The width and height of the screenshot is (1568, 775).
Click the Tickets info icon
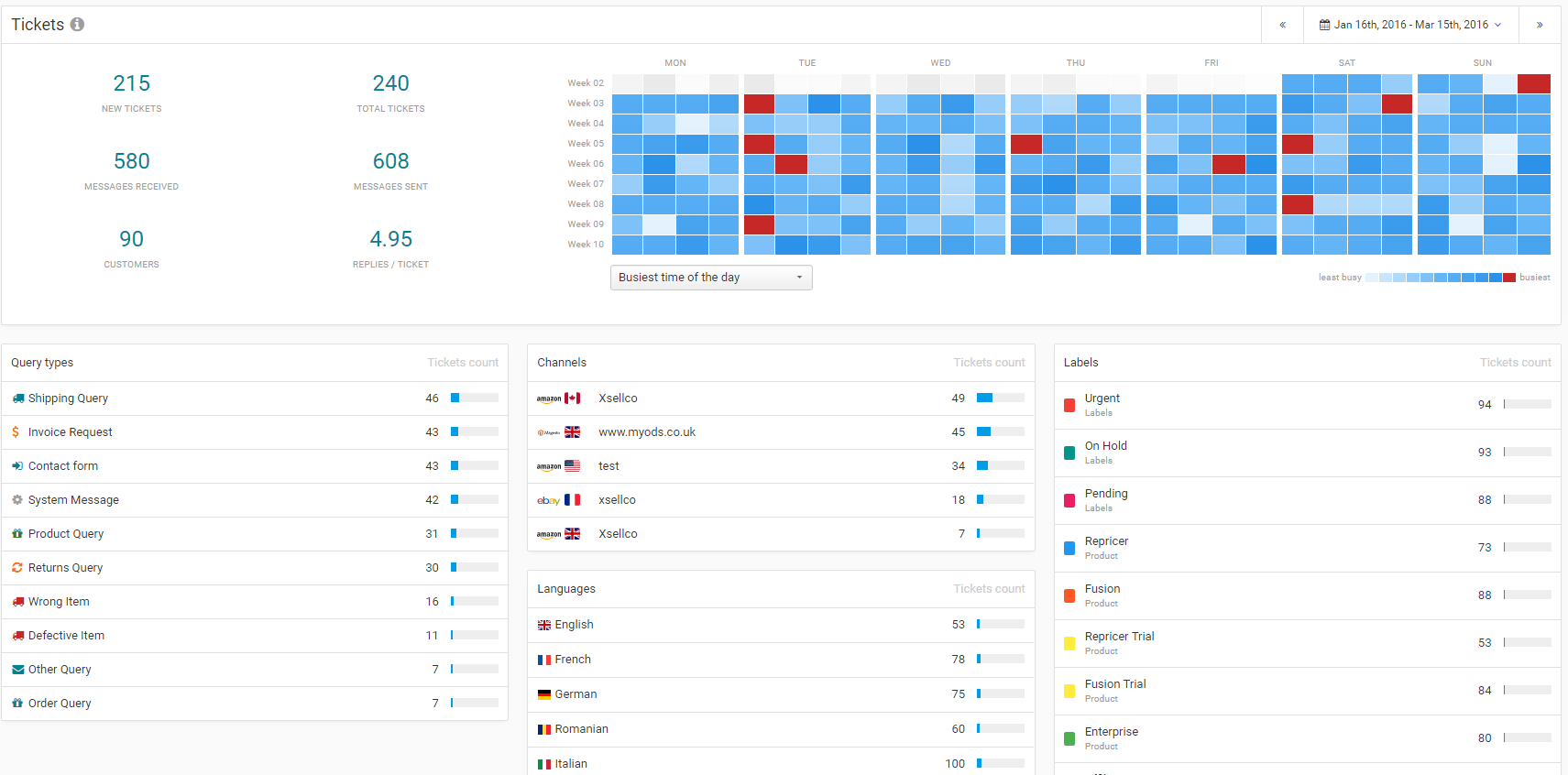77,25
